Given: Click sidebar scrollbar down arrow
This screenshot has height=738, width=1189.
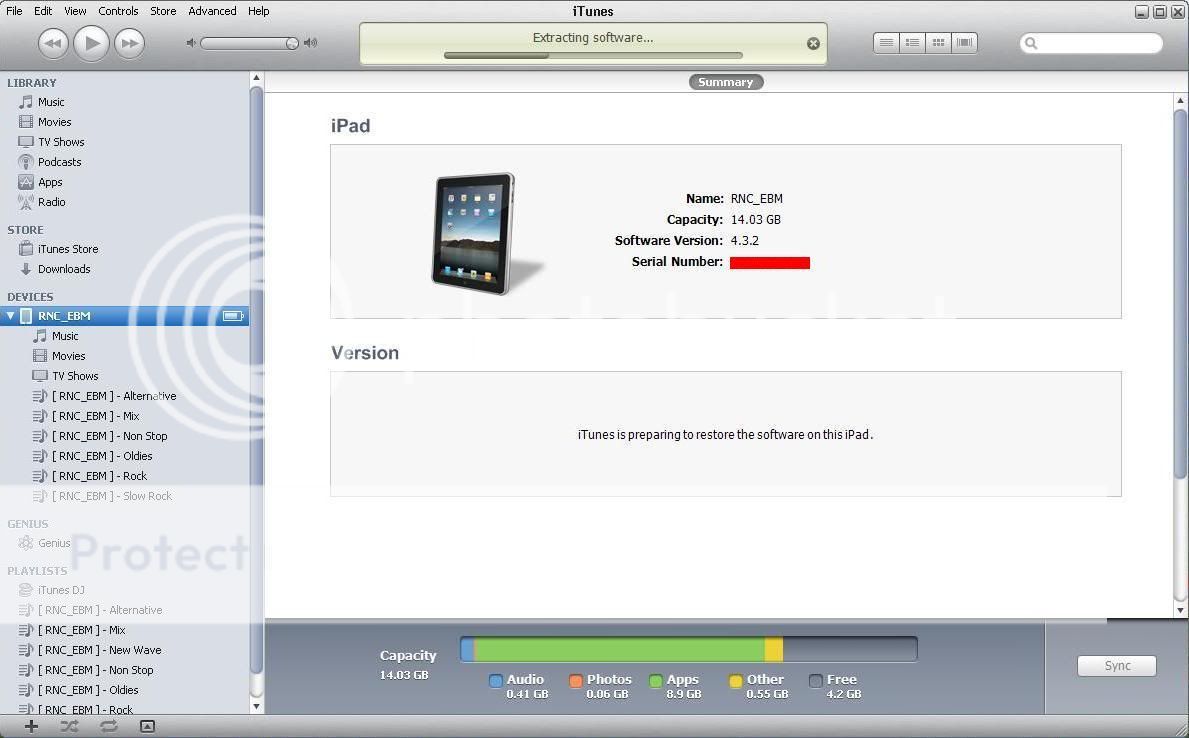Looking at the screenshot, I should [x=256, y=706].
